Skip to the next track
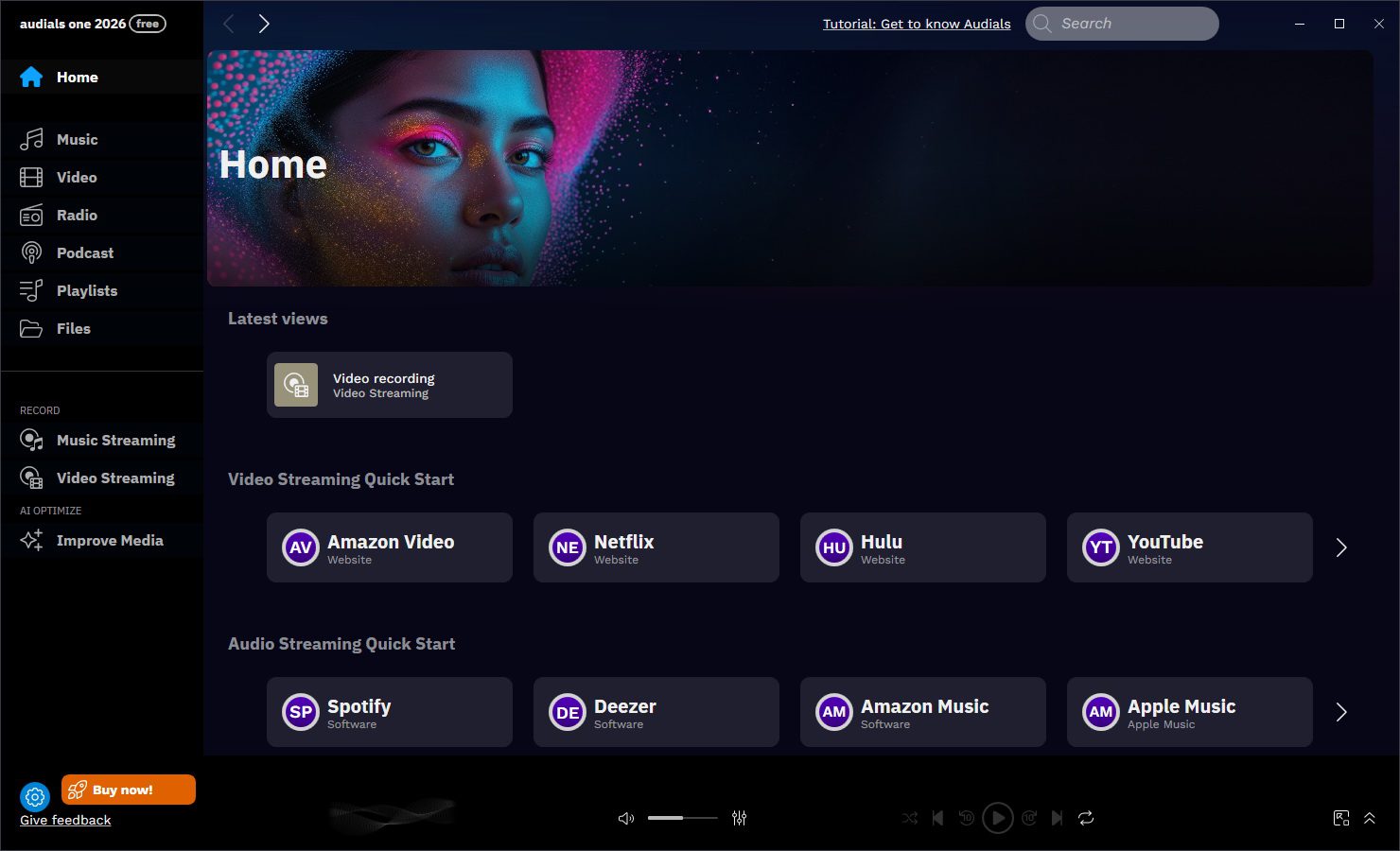This screenshot has width=1400, height=851. pyautogui.click(x=1058, y=818)
